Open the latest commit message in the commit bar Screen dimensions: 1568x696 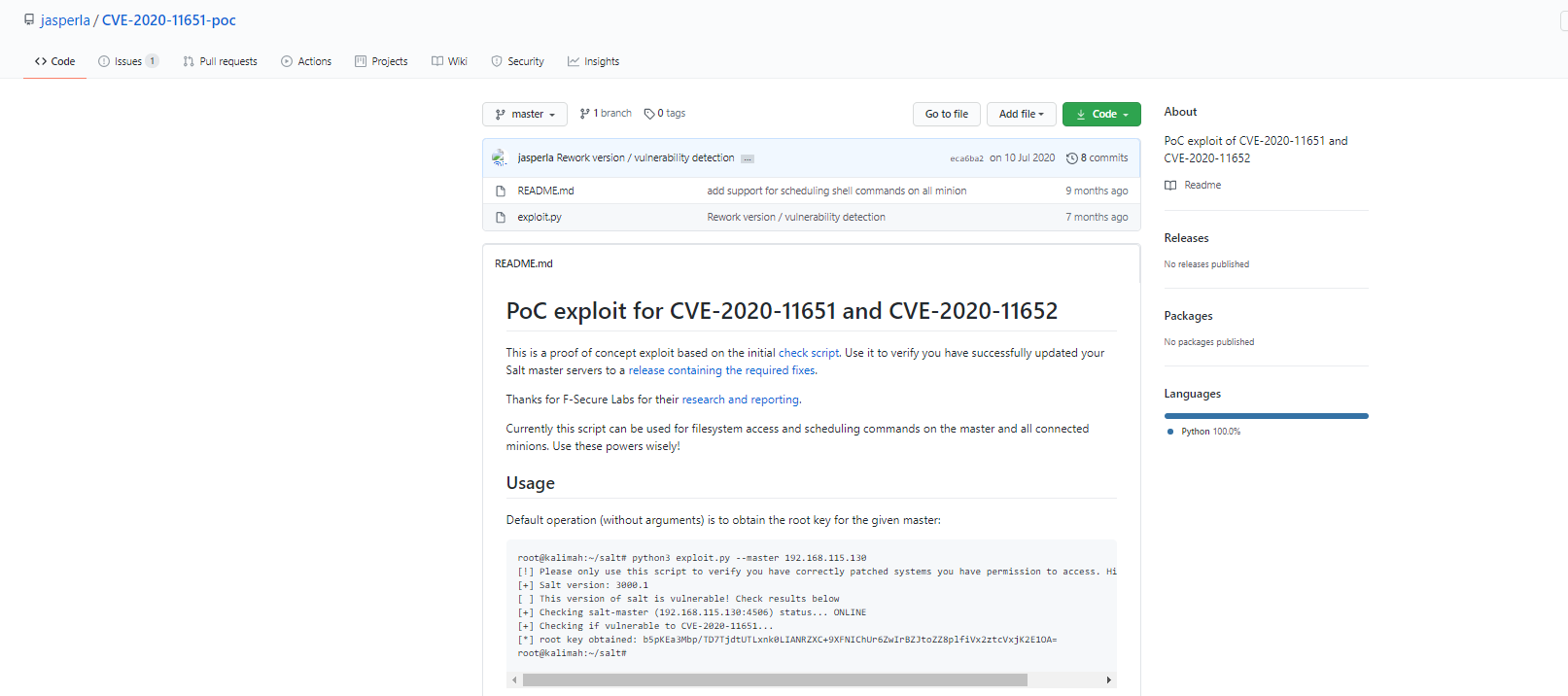[645, 157]
